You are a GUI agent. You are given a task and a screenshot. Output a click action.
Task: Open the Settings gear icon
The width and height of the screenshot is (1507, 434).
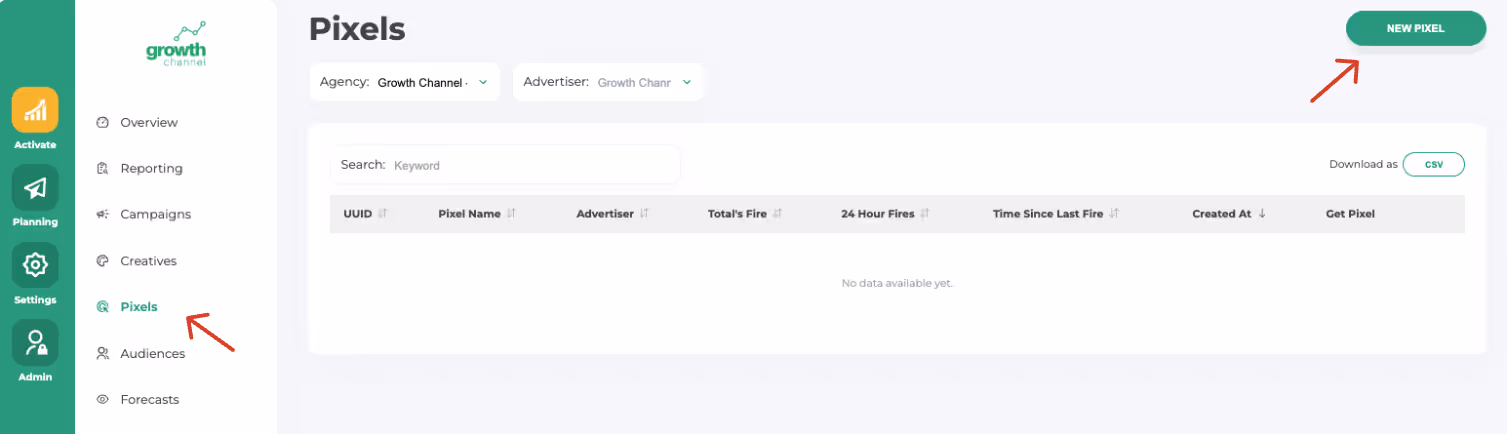coord(35,265)
